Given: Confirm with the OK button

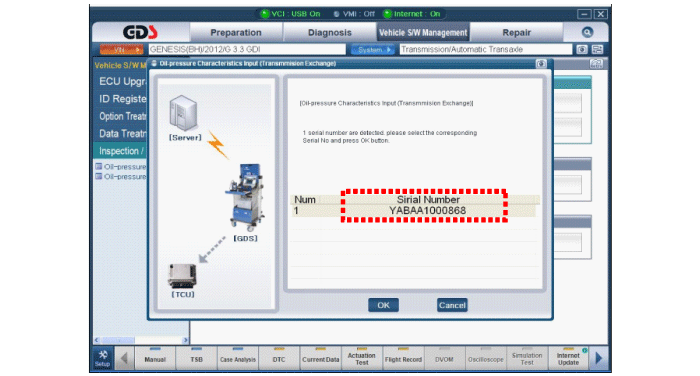Looking at the screenshot, I should pyautogui.click(x=383, y=305).
